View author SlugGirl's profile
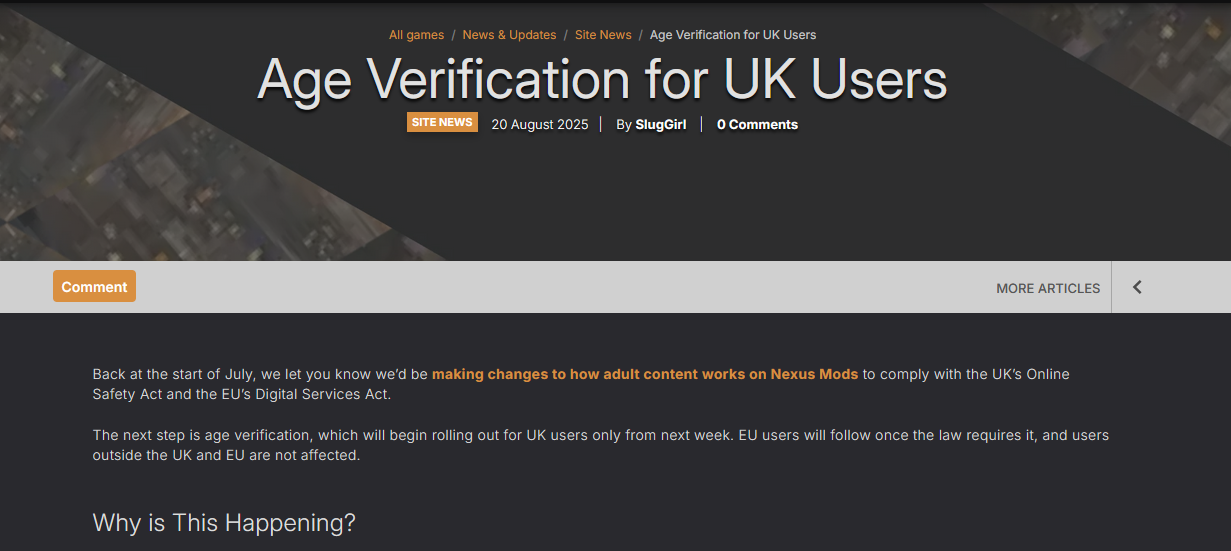 tap(661, 125)
